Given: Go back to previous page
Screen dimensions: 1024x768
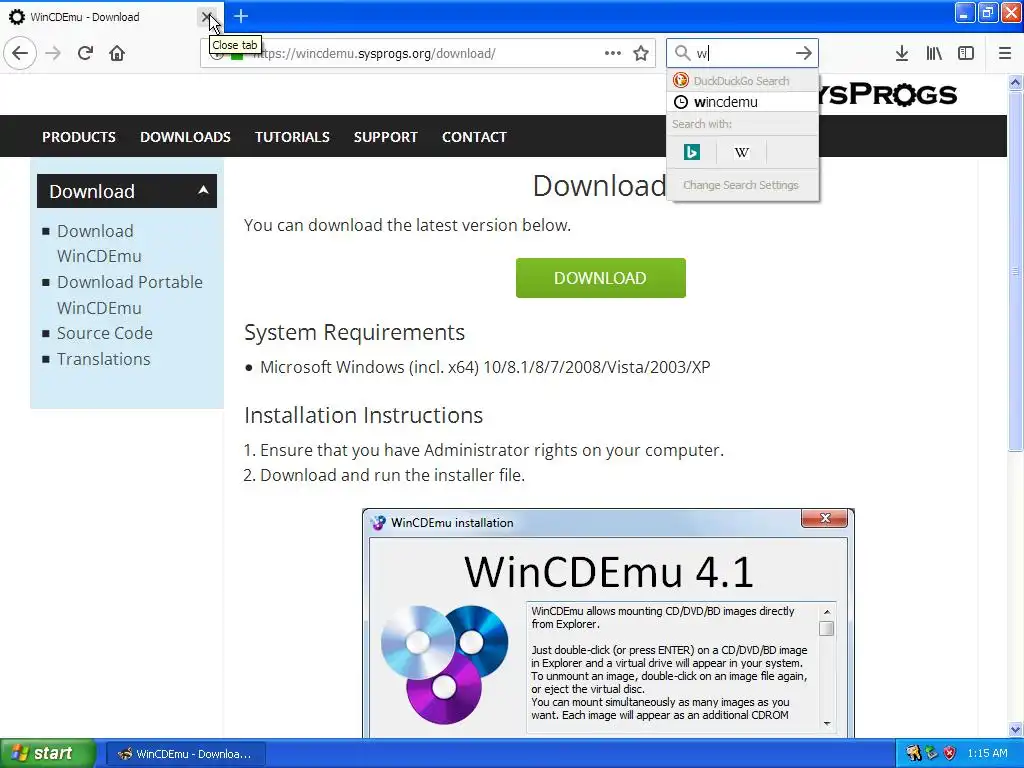Looking at the screenshot, I should (x=20, y=53).
